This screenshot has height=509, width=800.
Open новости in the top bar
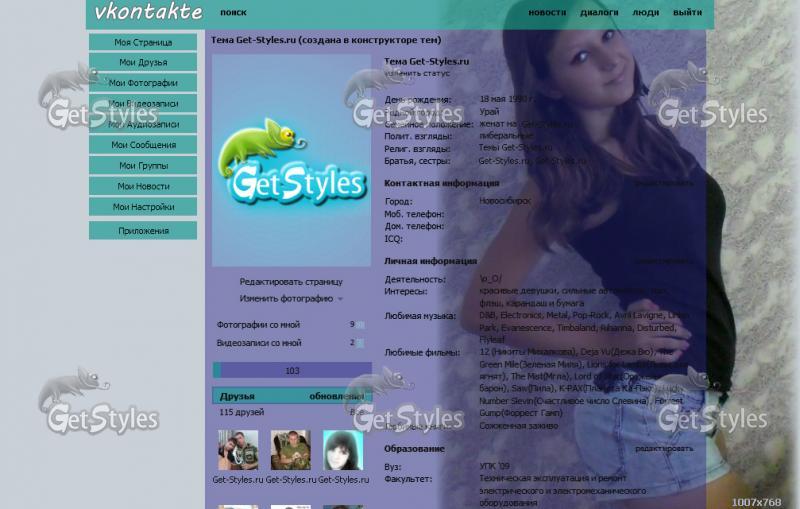(x=547, y=12)
